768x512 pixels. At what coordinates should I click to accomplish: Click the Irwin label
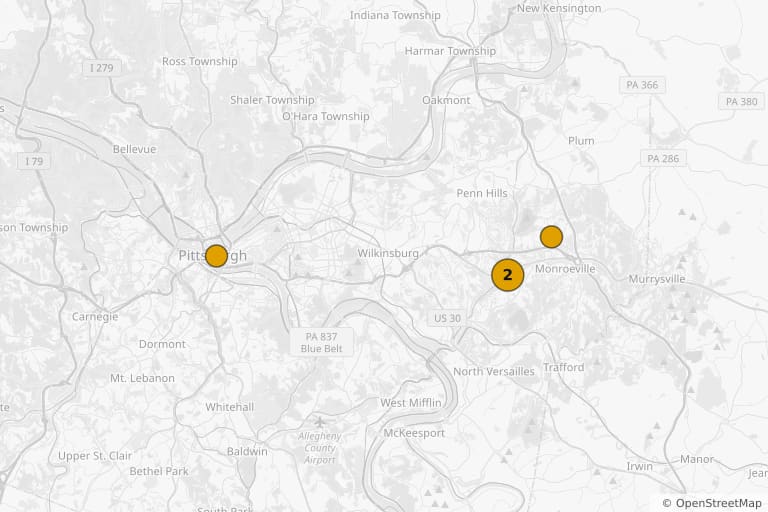click(640, 466)
